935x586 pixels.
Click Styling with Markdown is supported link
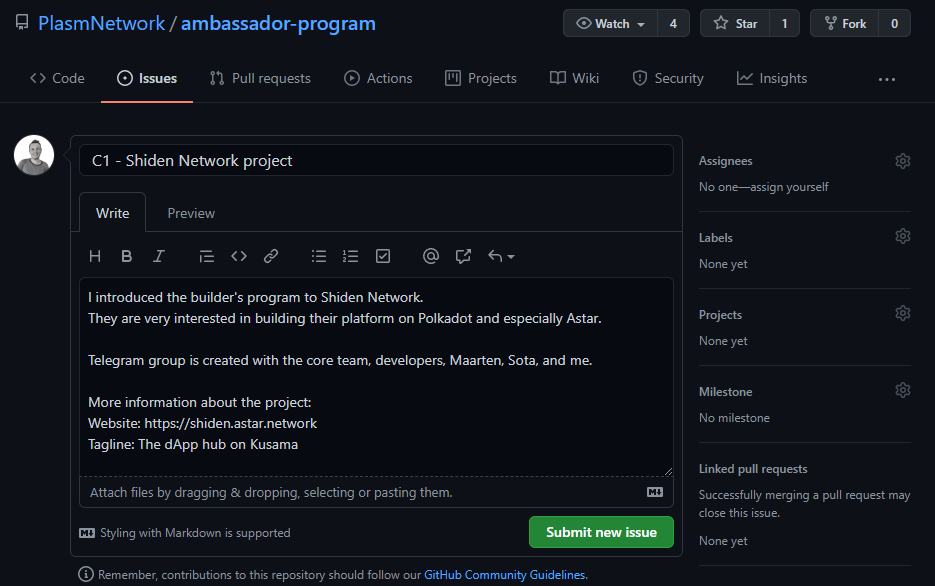click(185, 533)
